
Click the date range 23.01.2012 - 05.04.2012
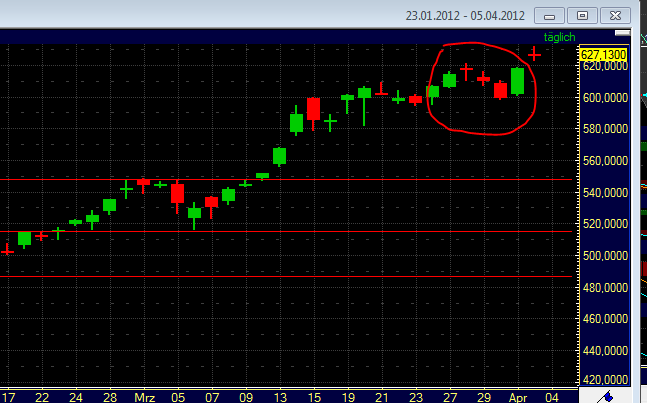click(x=465, y=16)
